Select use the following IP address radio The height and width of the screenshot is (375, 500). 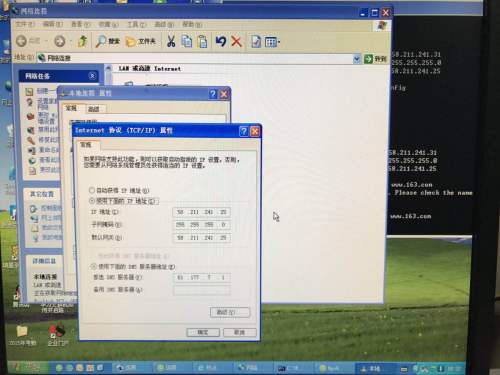pyautogui.click(x=92, y=201)
